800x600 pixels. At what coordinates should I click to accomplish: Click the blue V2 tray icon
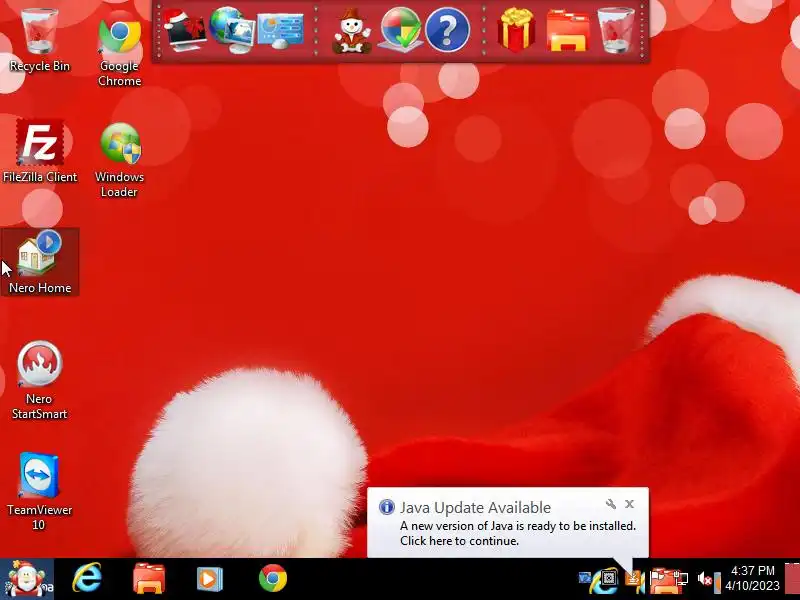(585, 578)
